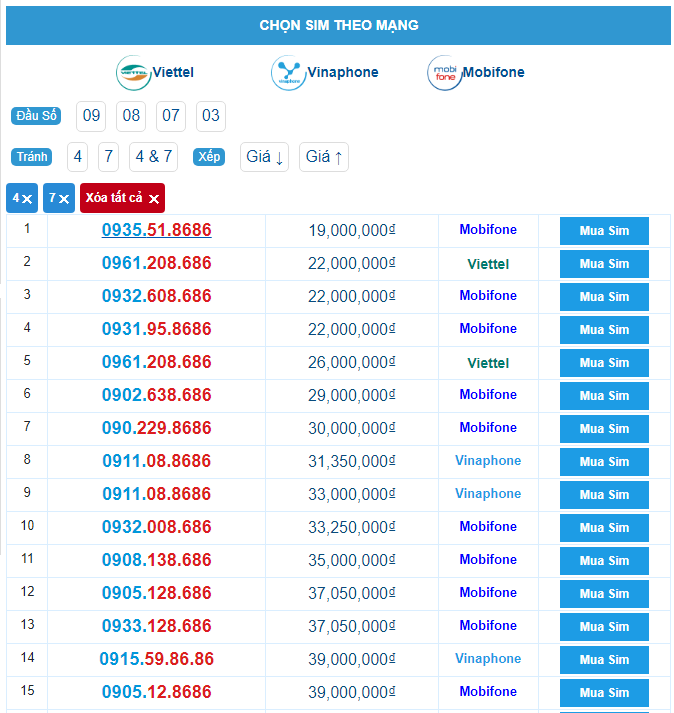Image resolution: width=674 pixels, height=713 pixels.
Task: Open SIM number 0915.59.86.86
Action: (156, 659)
